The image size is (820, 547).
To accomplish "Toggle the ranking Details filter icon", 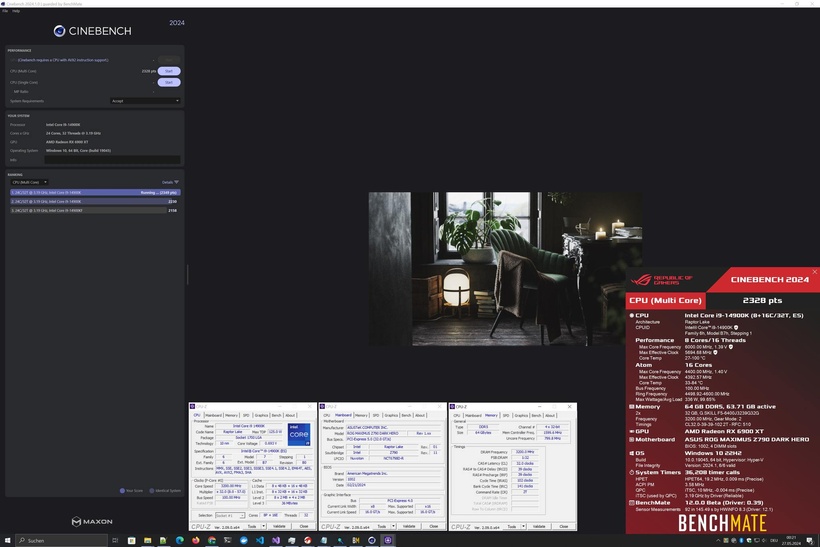I will point(176,182).
